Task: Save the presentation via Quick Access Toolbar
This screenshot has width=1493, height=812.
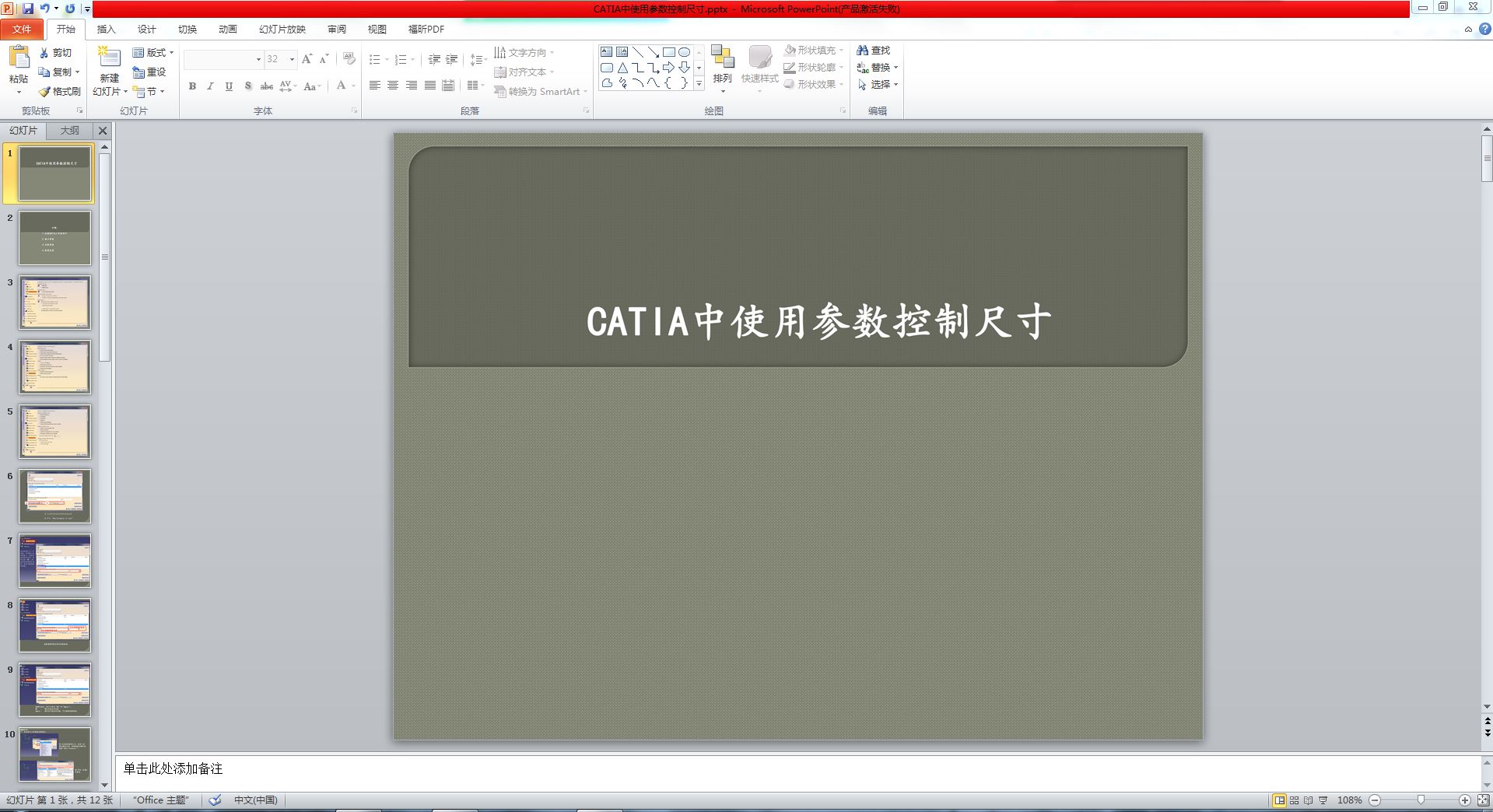Action: tap(28, 8)
